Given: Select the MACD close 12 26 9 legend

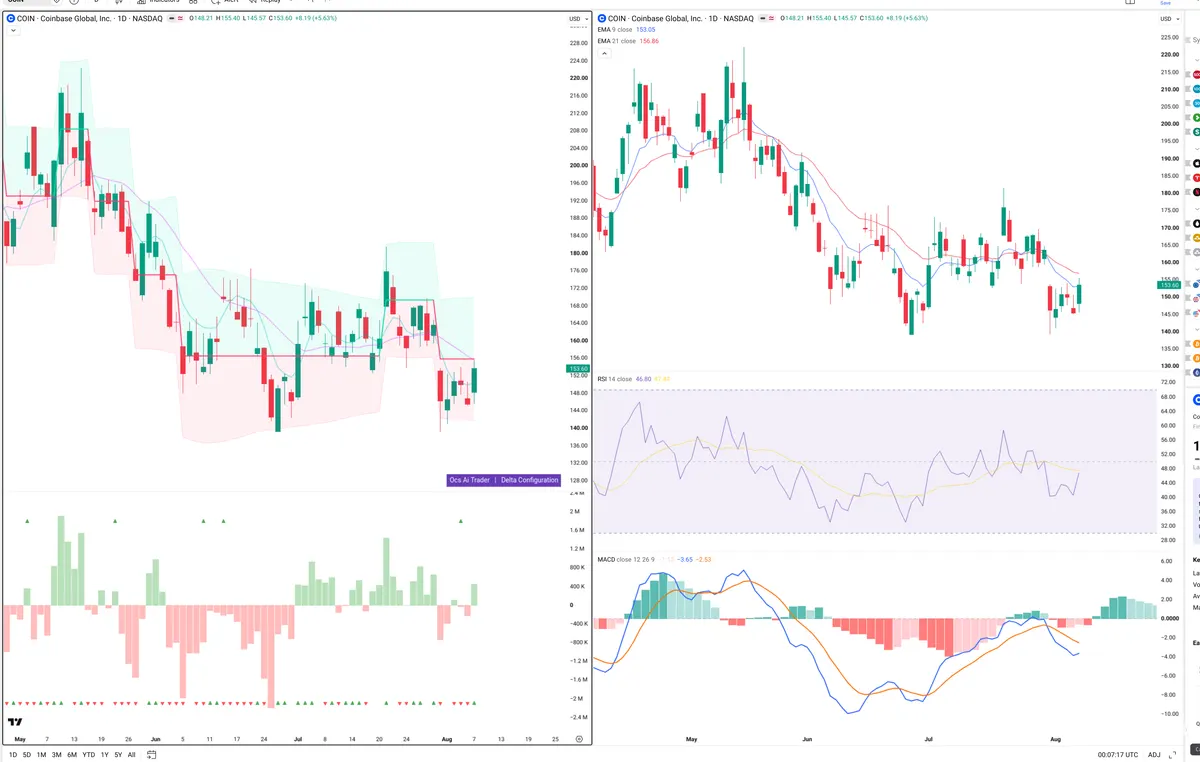Looking at the screenshot, I should click(x=626, y=559).
